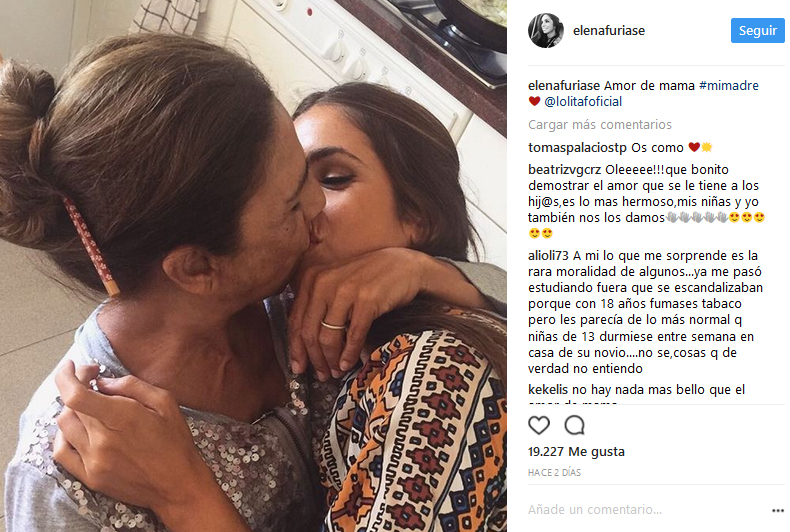Visit the @lolitaoficial mention
The height and width of the screenshot is (532, 790).
(583, 102)
